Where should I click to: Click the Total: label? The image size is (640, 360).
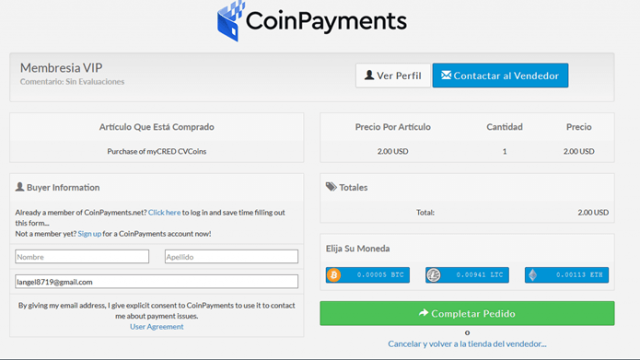[x=425, y=212]
